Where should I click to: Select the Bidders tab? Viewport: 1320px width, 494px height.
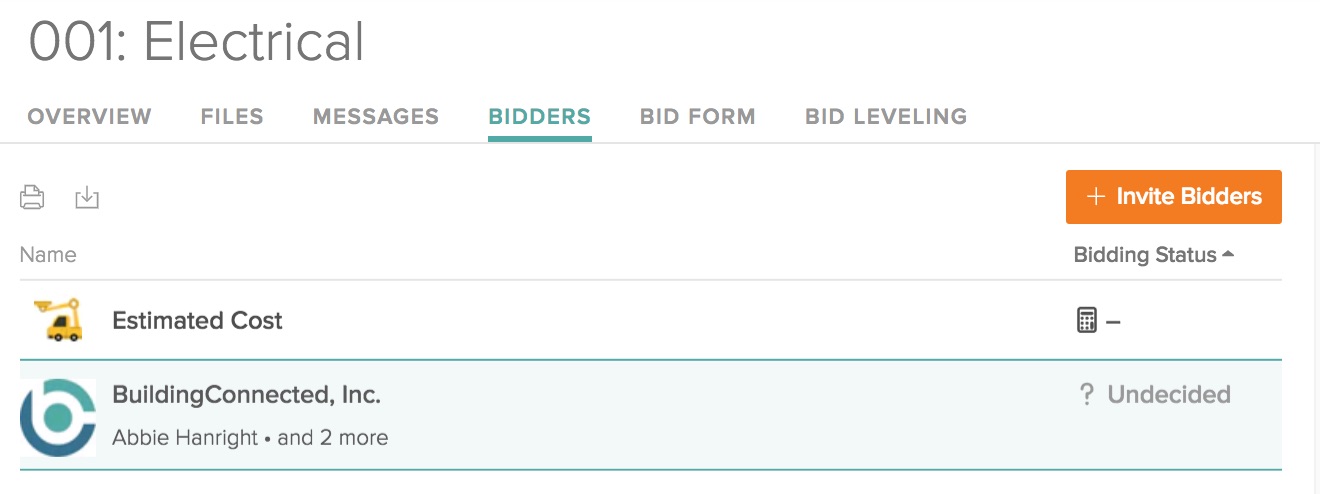(539, 117)
